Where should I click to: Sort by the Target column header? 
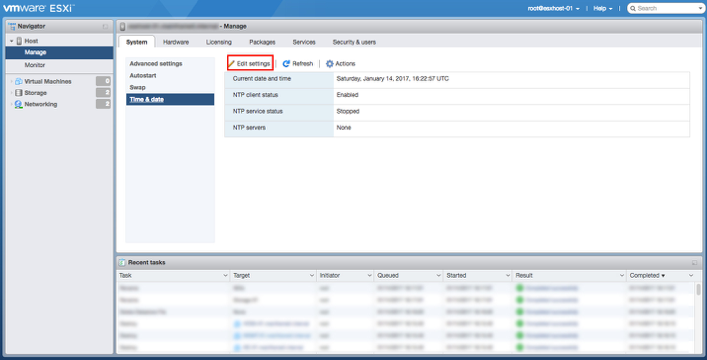point(241,276)
